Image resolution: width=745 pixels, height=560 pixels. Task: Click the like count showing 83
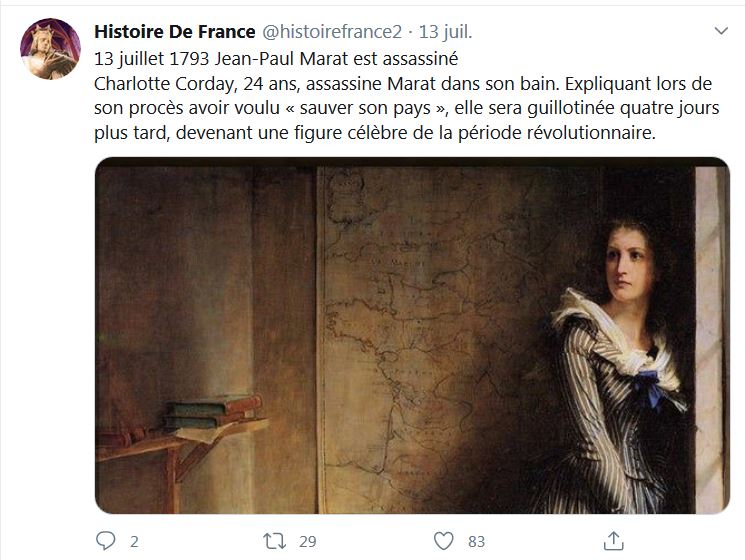click(x=477, y=541)
